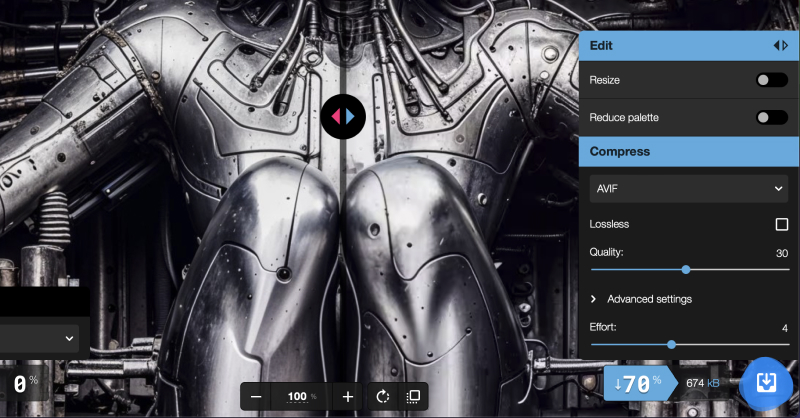Open the left panel's format dropdown
This screenshot has height=418, width=800.
point(40,338)
